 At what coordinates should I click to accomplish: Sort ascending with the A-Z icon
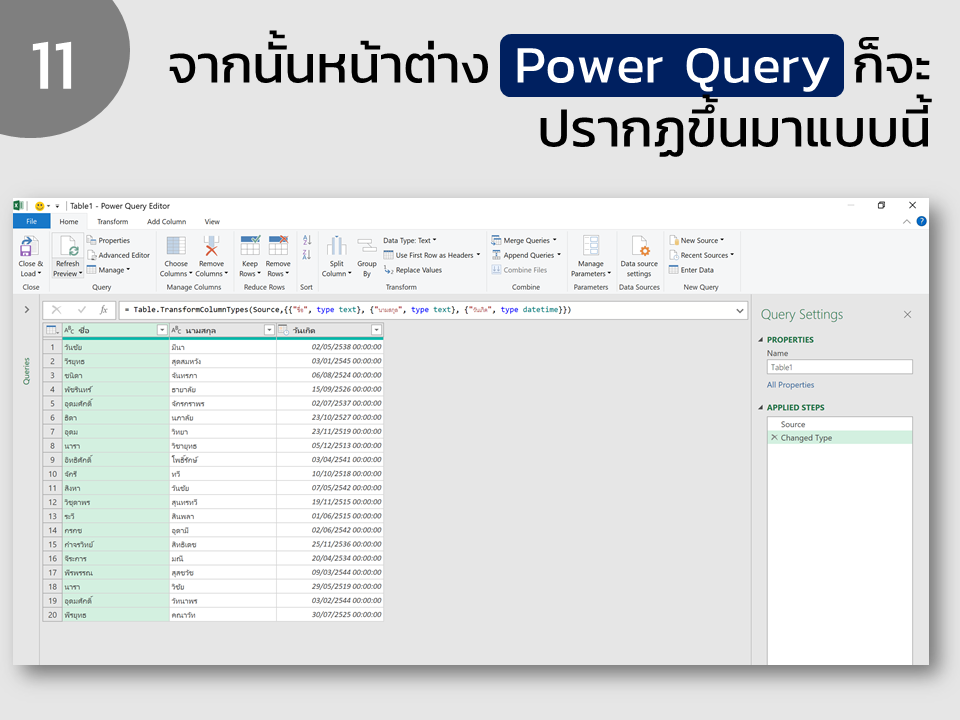[x=307, y=240]
